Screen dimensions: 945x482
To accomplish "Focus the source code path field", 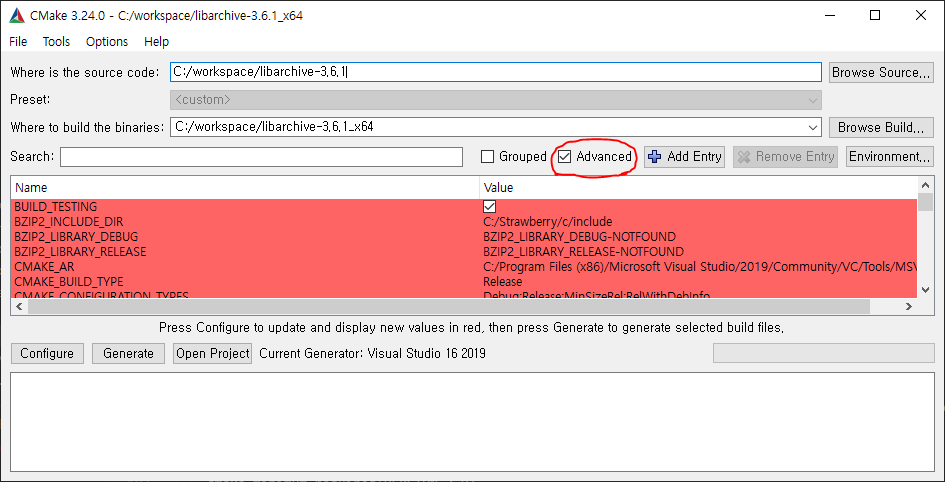I will pos(495,72).
